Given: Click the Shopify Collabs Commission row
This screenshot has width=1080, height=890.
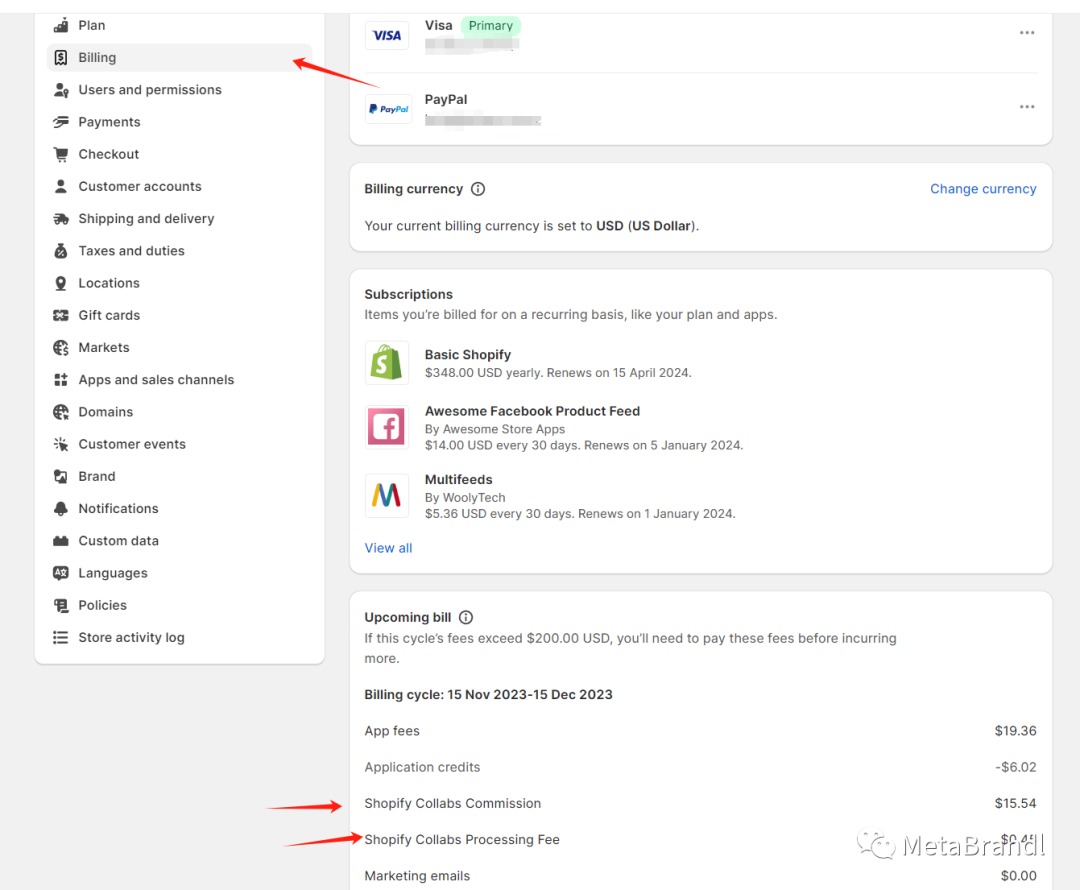Looking at the screenshot, I should point(453,804).
